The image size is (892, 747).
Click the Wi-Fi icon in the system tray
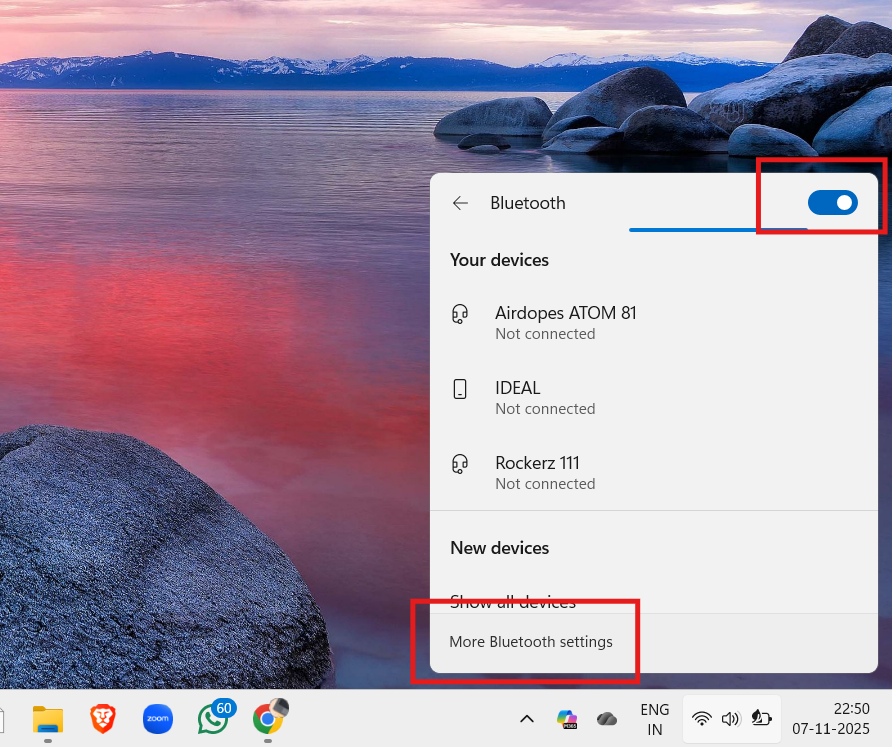(x=702, y=719)
